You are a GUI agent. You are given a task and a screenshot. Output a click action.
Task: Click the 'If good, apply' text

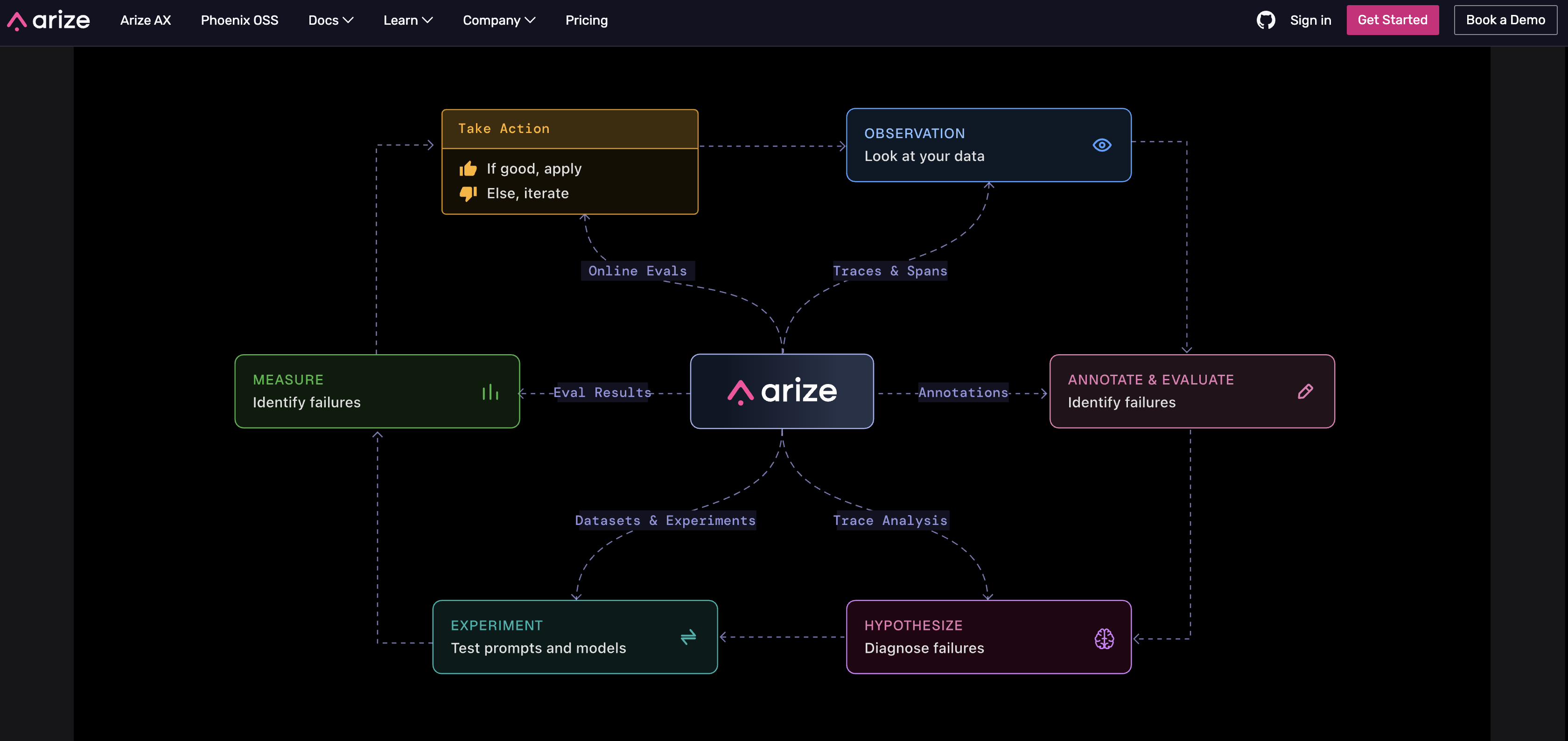click(534, 168)
